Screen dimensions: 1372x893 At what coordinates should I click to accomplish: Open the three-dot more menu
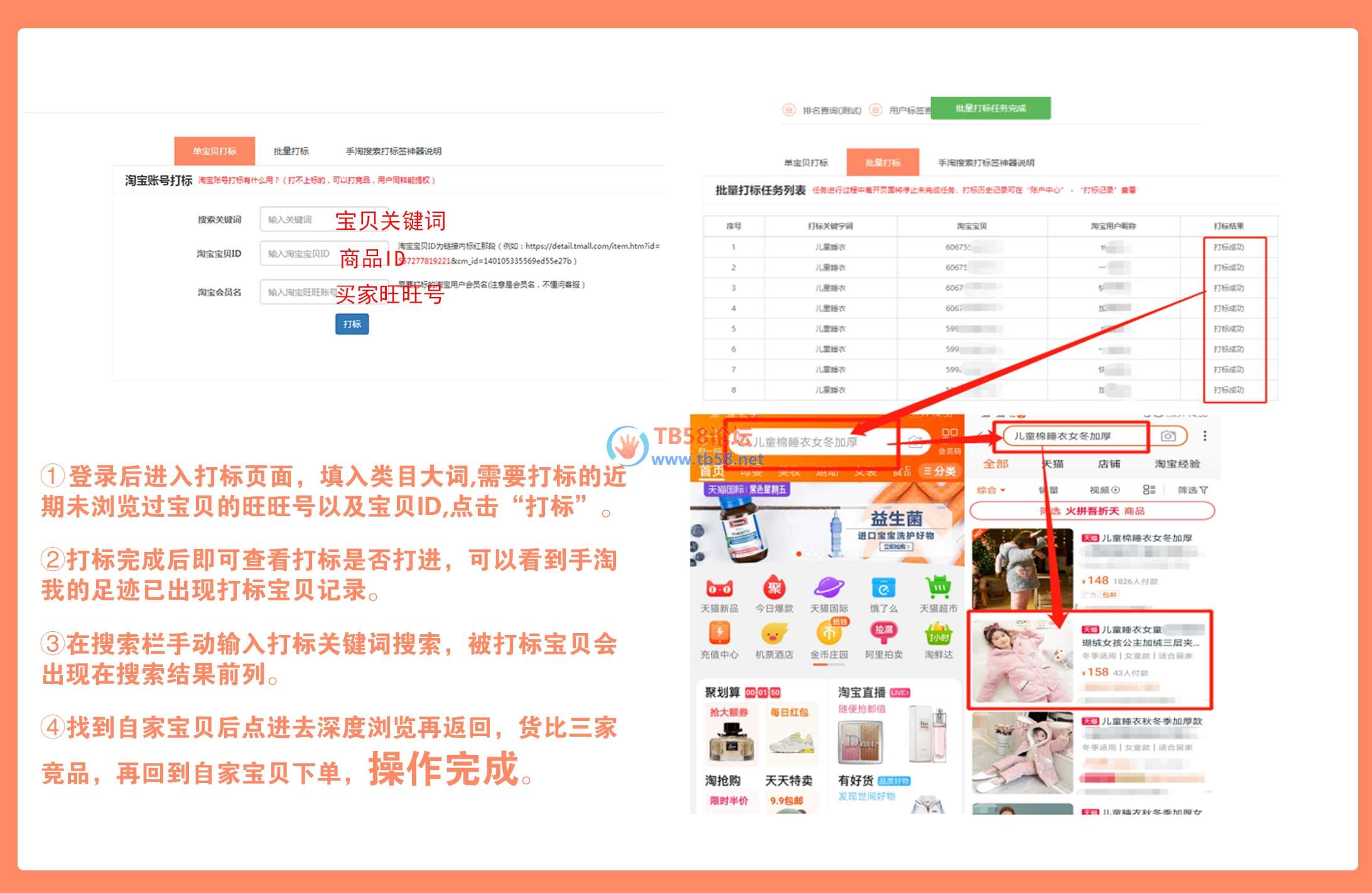tap(1204, 436)
